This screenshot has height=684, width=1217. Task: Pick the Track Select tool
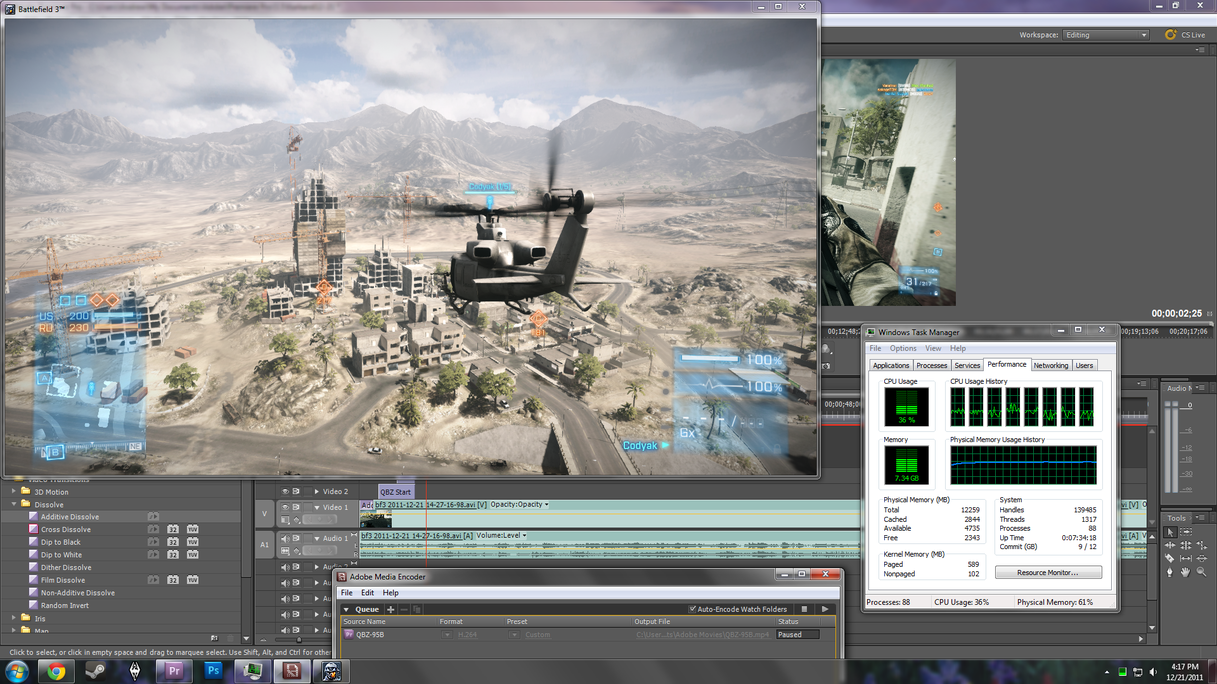click(1186, 533)
